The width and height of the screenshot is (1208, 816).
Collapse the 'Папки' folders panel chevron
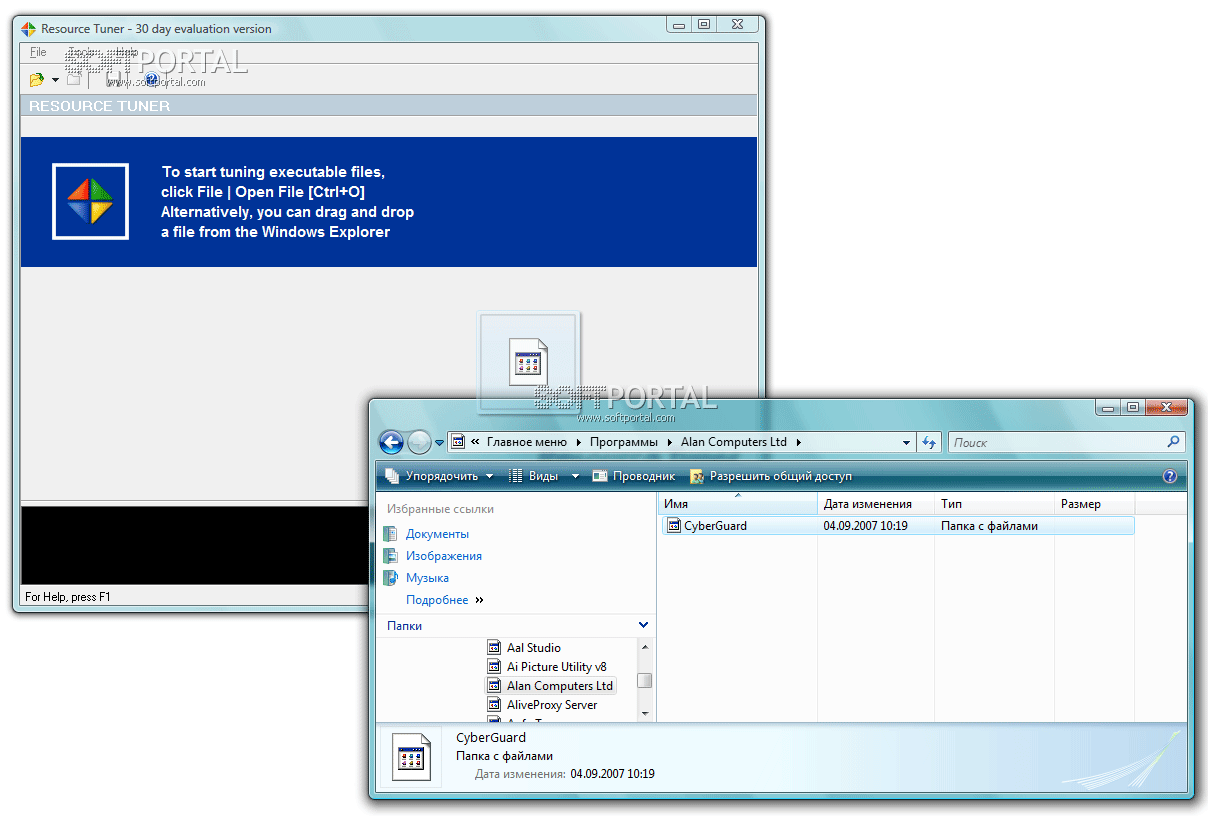pos(643,625)
